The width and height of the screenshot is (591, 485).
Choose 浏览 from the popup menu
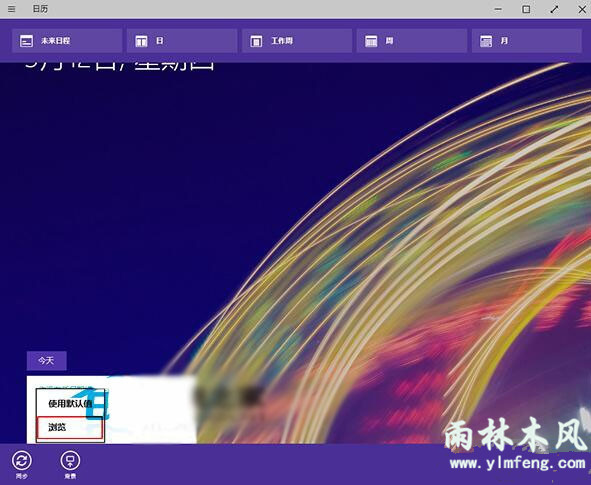(x=70, y=428)
